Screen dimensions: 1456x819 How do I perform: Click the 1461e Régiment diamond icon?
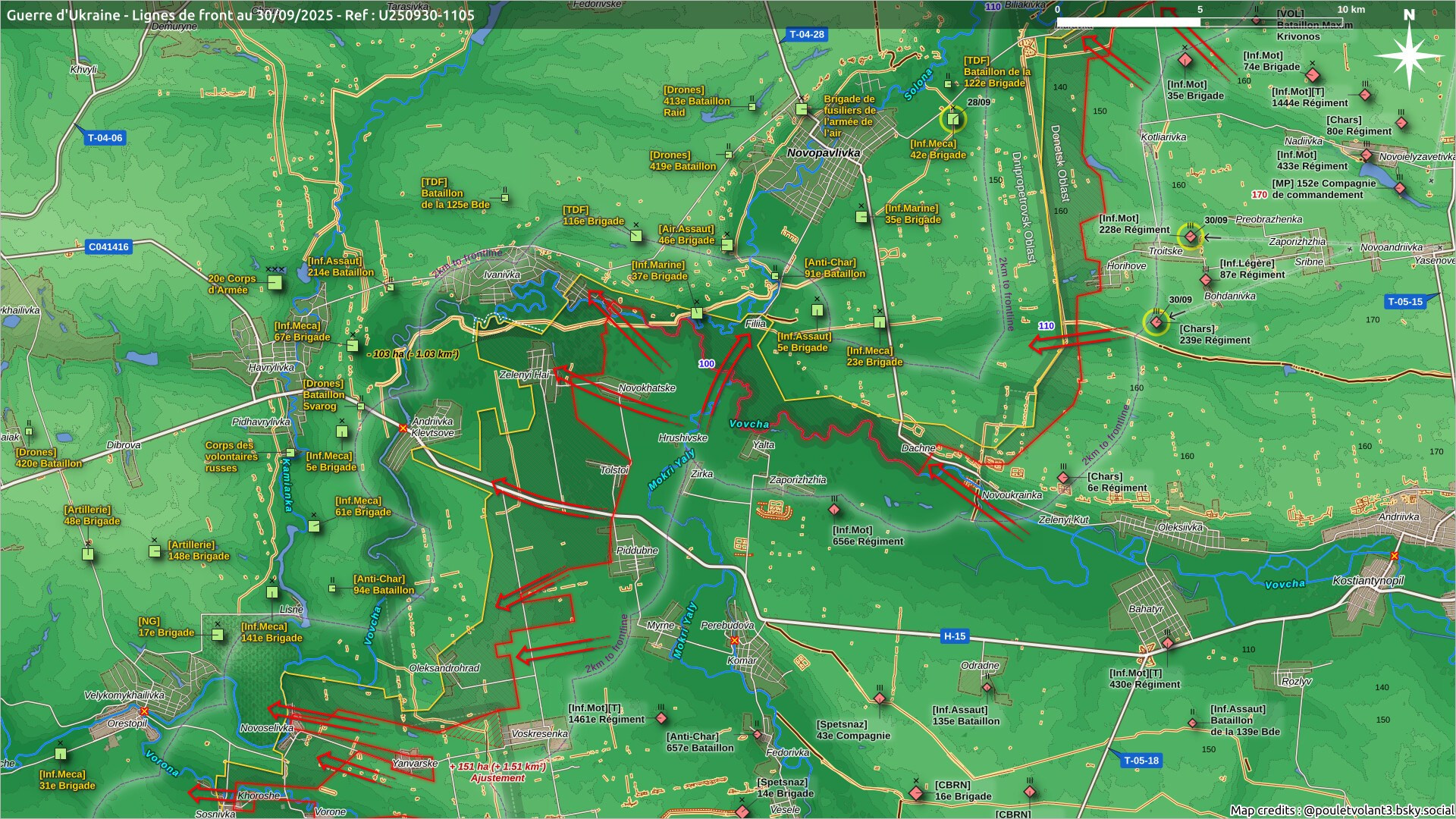point(661,717)
